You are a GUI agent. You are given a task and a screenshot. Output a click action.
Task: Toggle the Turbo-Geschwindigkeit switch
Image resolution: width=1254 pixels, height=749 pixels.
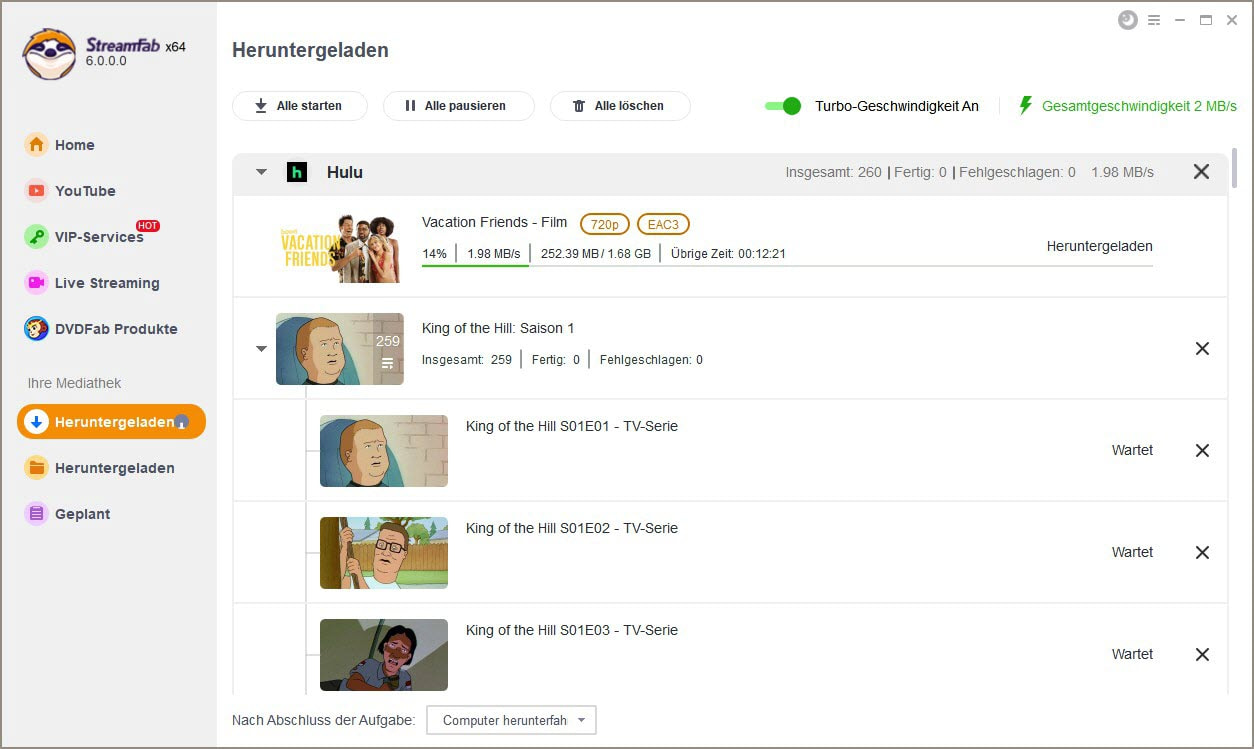[x=783, y=106]
